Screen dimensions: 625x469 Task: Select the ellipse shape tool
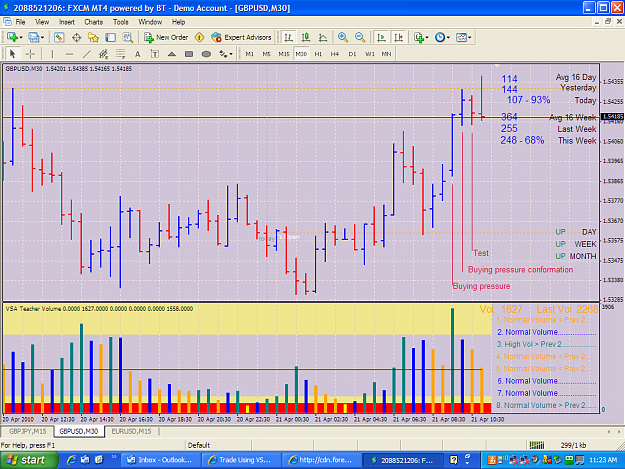pos(206,54)
